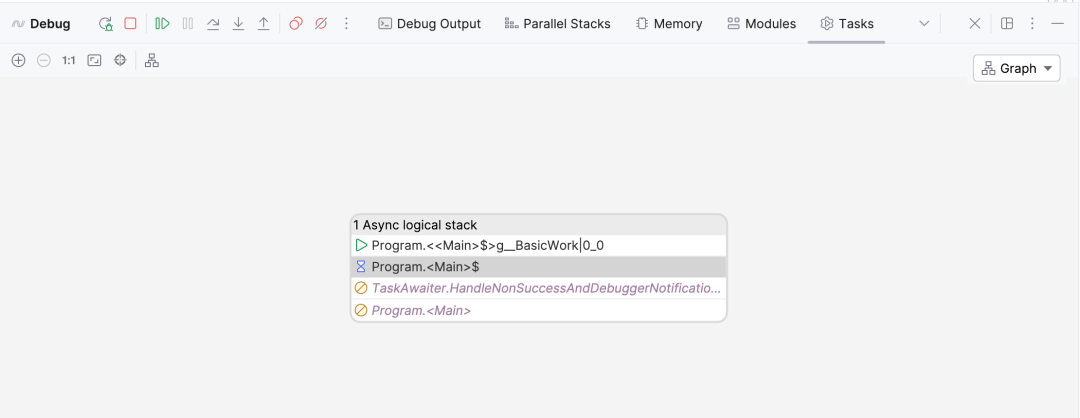Apply graph layout icon
Viewport: 1080px width, 418px height.
pyautogui.click(x=152, y=61)
